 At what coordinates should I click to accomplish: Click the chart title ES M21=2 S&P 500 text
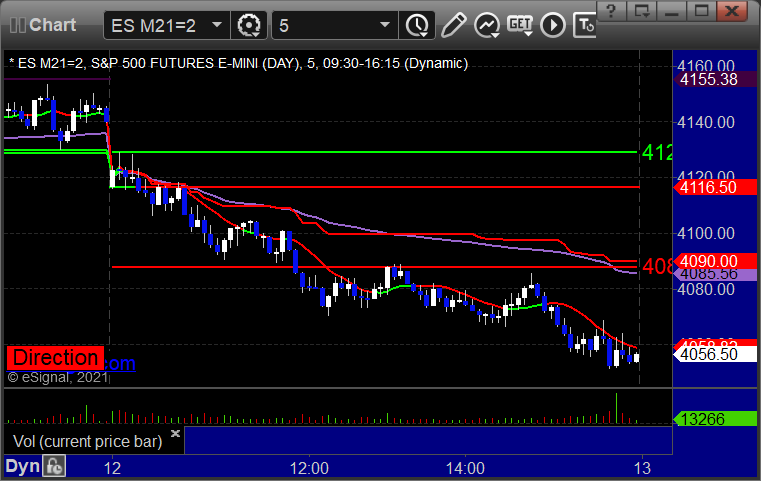[x=238, y=64]
